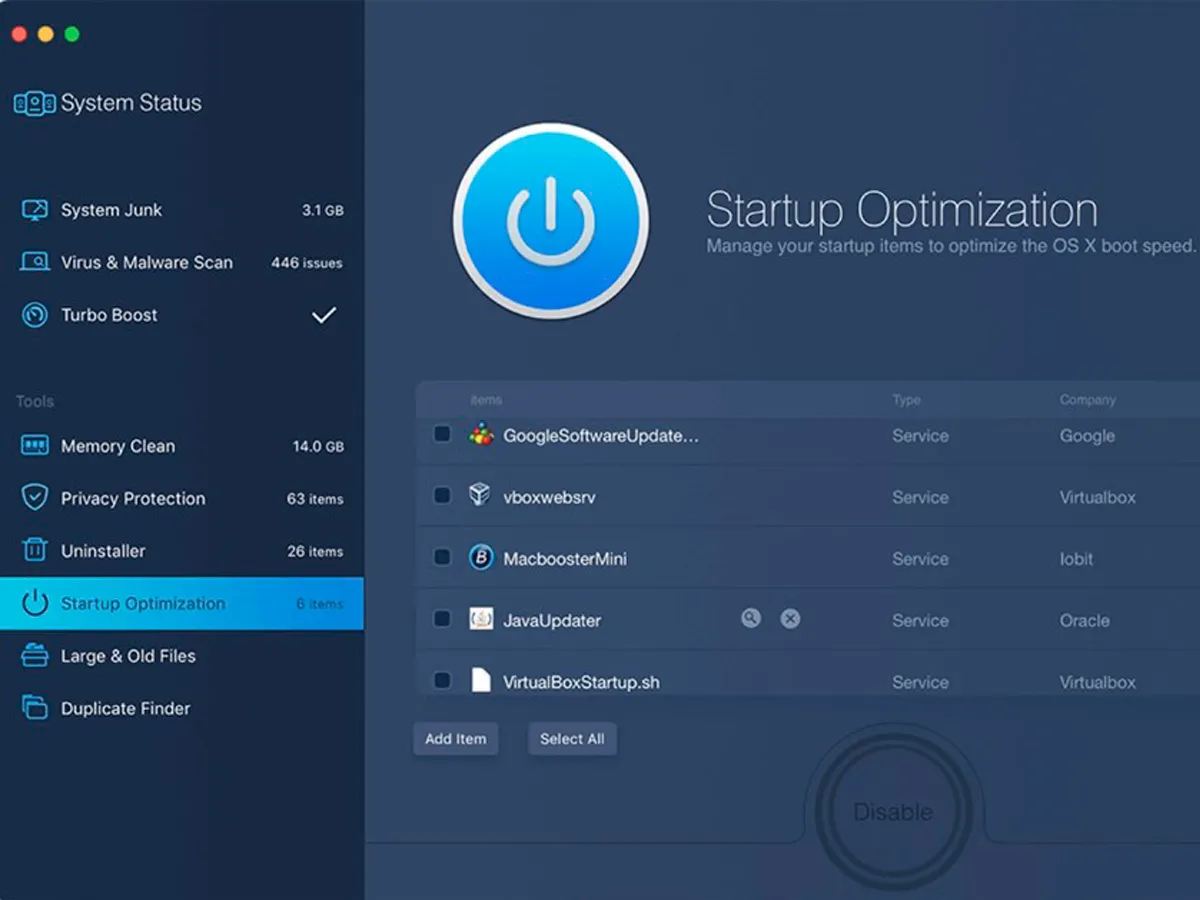This screenshot has width=1200, height=900.
Task: Click the VirtualBoxStartup.sh file icon
Action: 481,681
